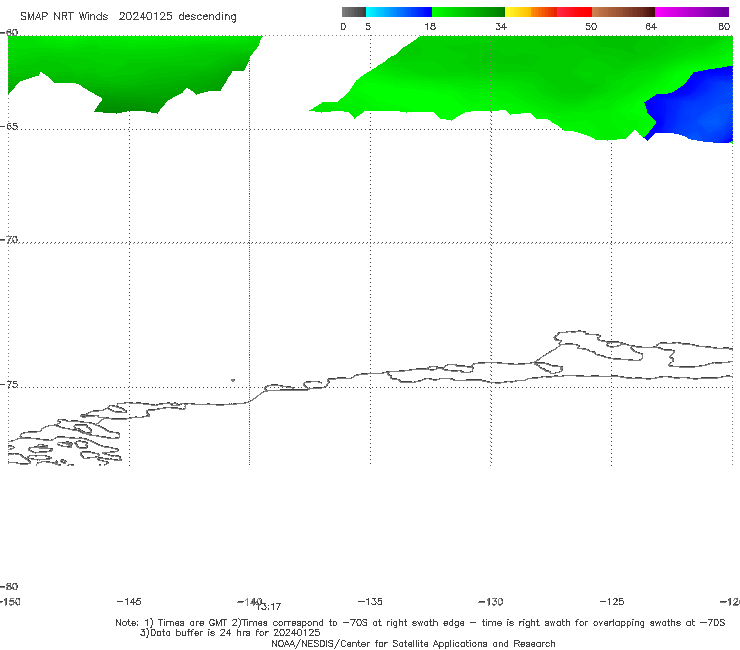740x650 pixels.
Task: Click the 13:17 swath time label
Action: [269, 607]
